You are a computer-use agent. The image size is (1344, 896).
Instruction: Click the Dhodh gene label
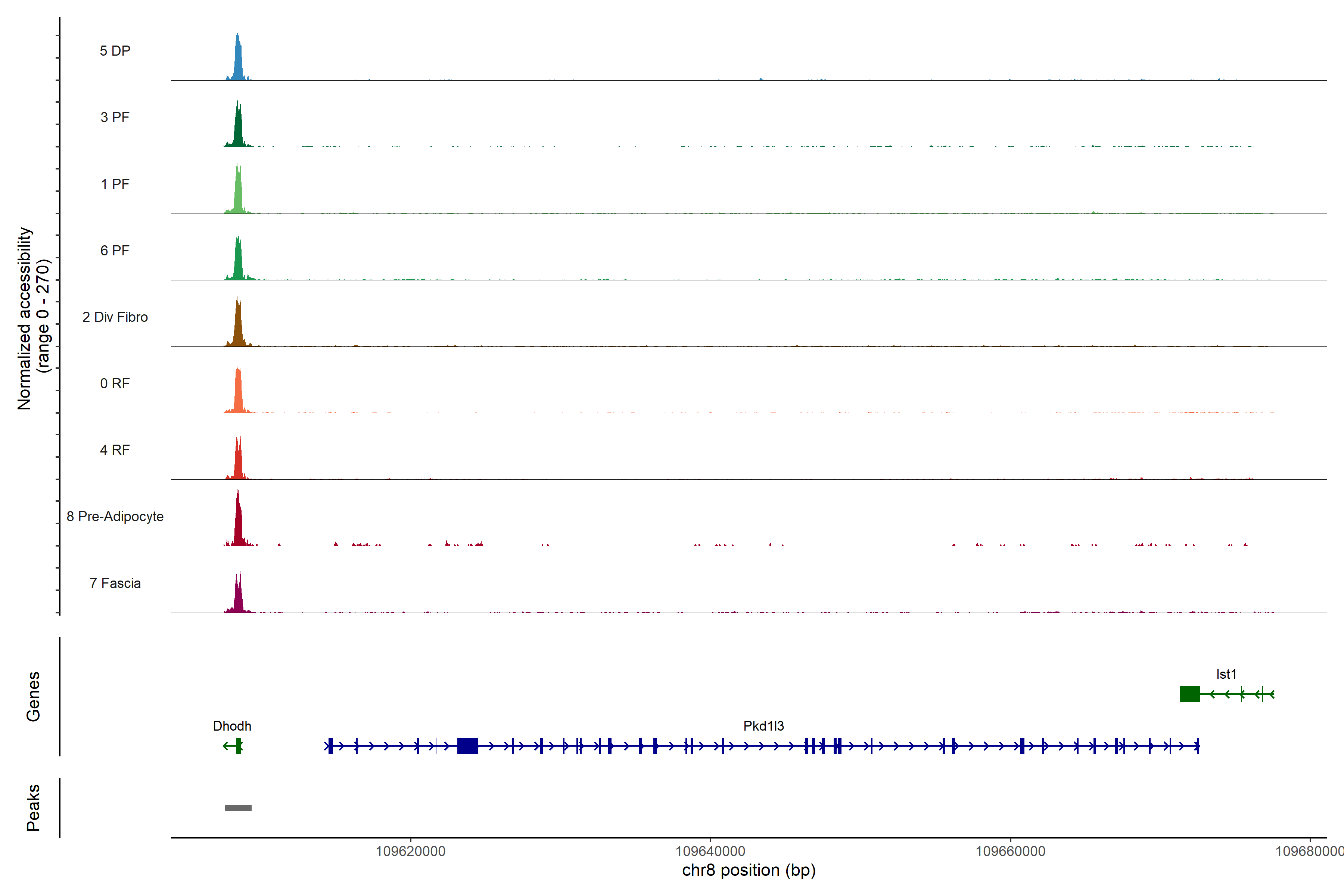click(232, 726)
